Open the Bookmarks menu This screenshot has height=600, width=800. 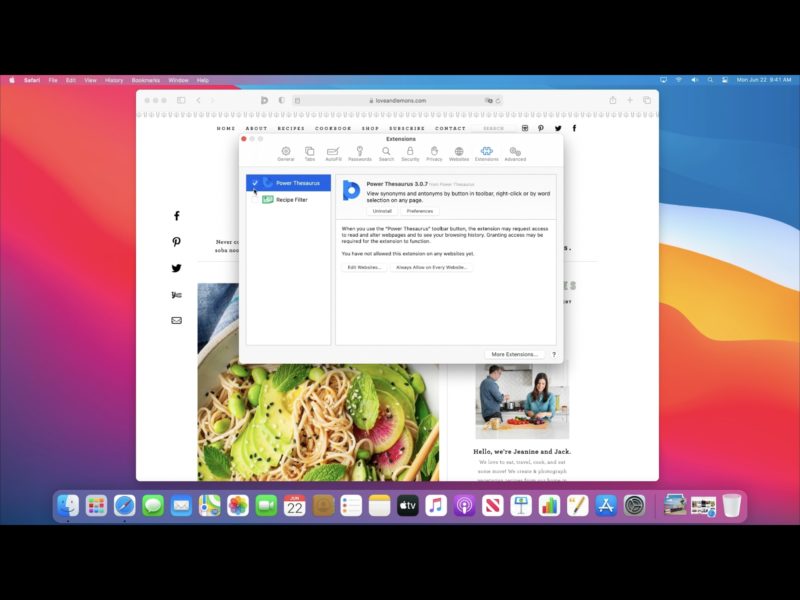146,80
